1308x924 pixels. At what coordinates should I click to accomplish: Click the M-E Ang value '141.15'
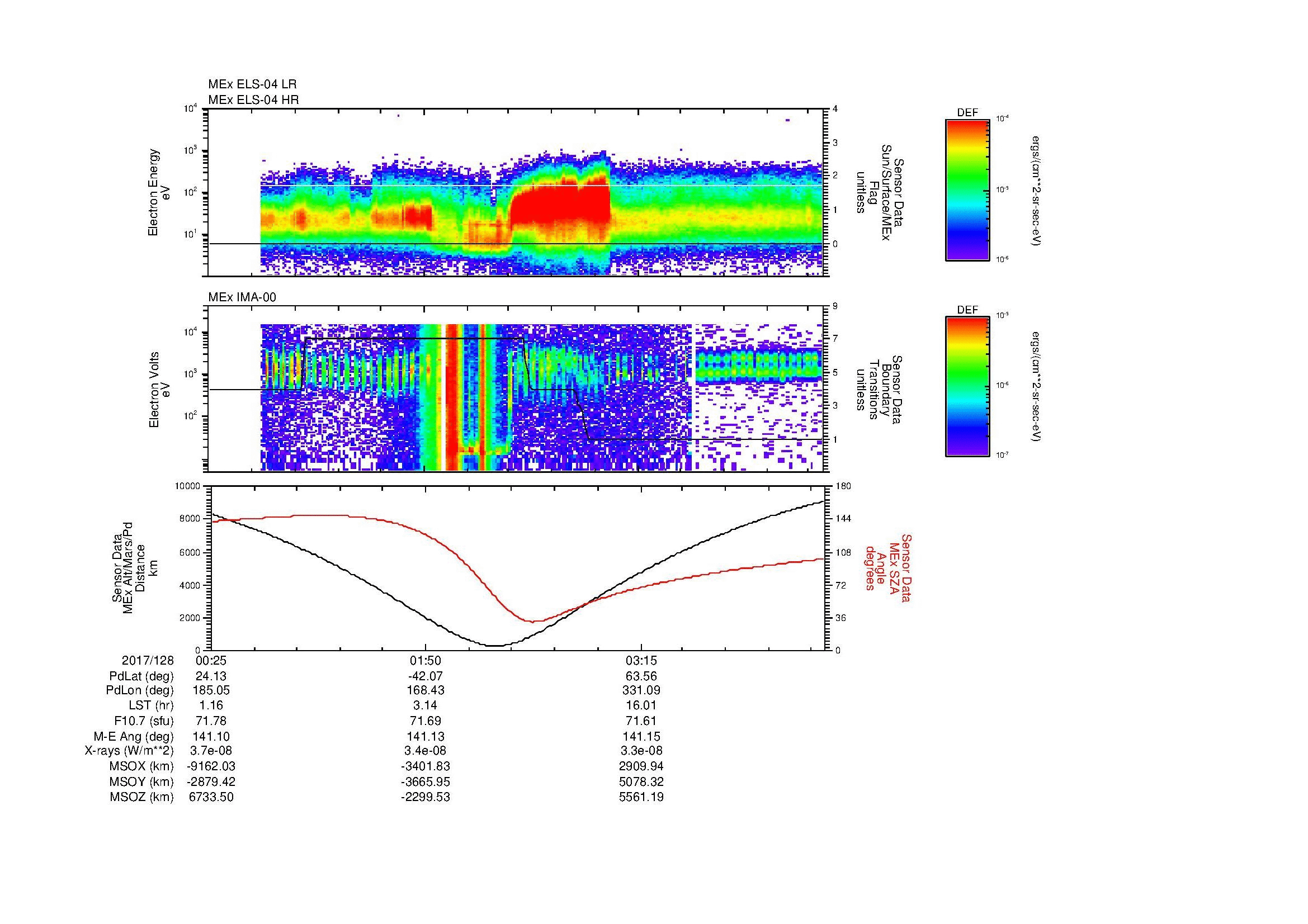(641, 736)
